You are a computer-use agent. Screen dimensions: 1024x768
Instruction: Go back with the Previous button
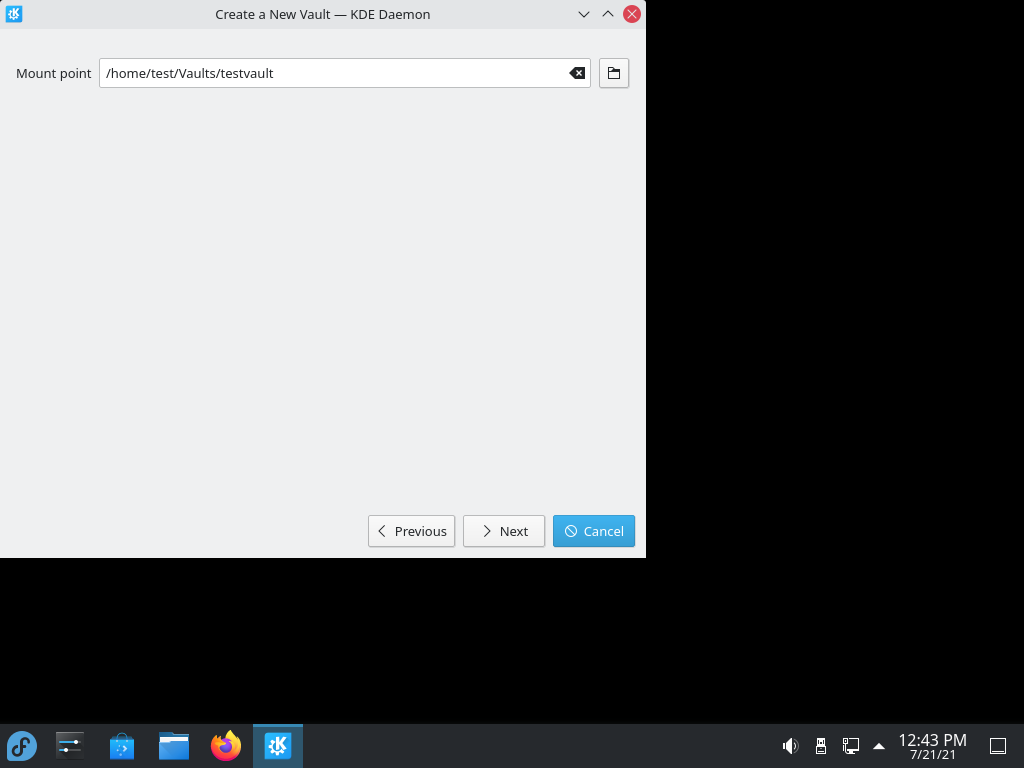tap(411, 531)
